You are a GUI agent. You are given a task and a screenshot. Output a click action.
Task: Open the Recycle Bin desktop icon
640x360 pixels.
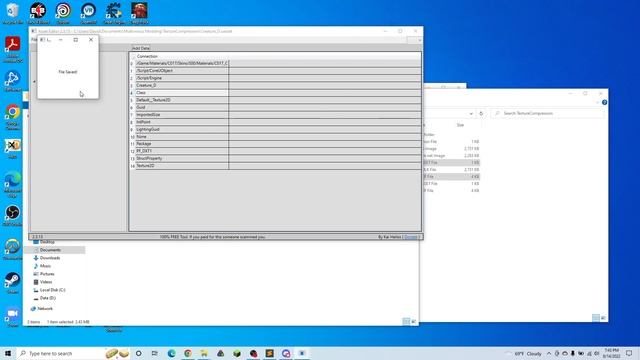click(13, 13)
